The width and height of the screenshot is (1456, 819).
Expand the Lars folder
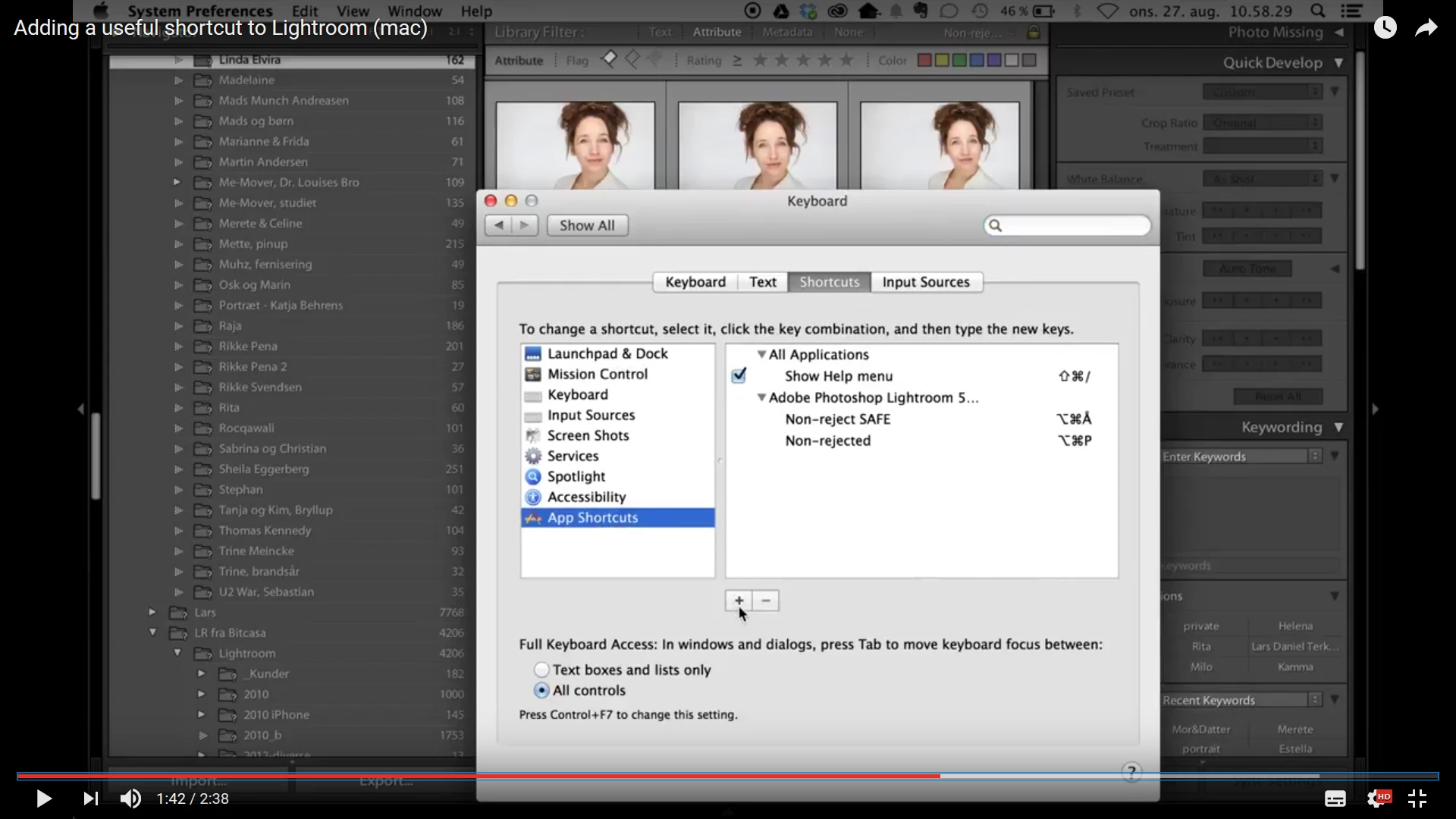(x=152, y=612)
